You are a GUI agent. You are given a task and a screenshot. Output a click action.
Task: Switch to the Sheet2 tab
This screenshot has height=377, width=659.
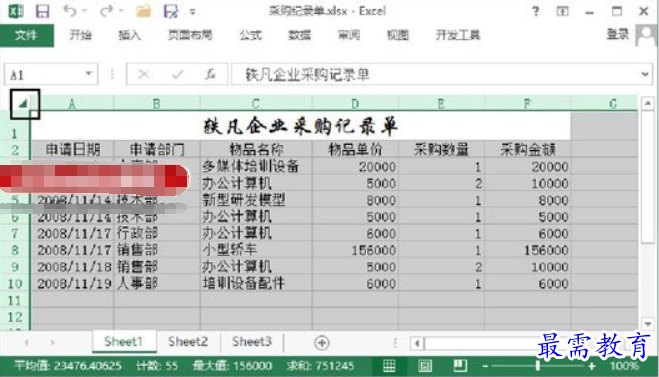[x=188, y=342]
